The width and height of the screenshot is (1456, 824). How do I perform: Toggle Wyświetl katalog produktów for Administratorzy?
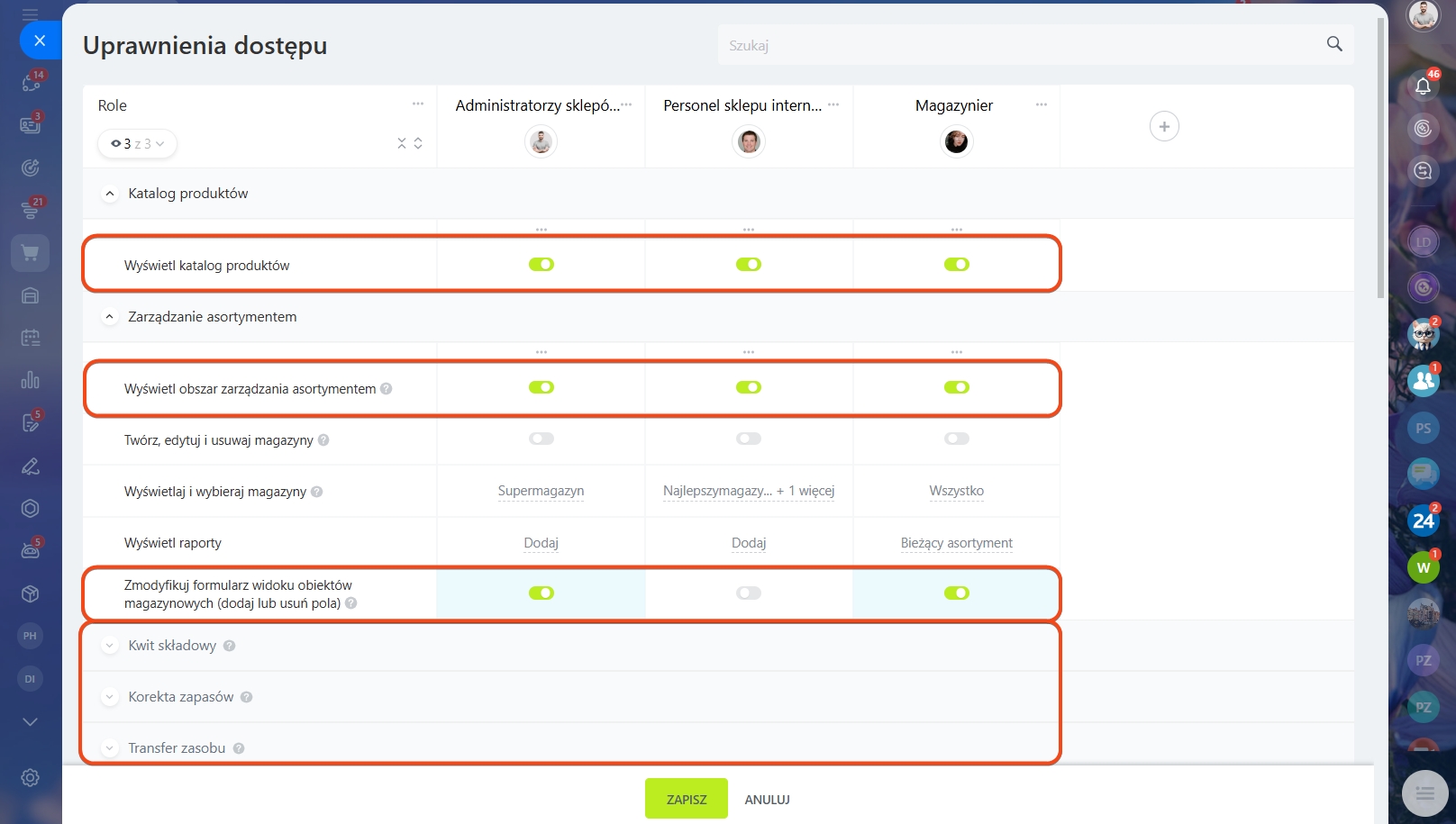point(541,264)
